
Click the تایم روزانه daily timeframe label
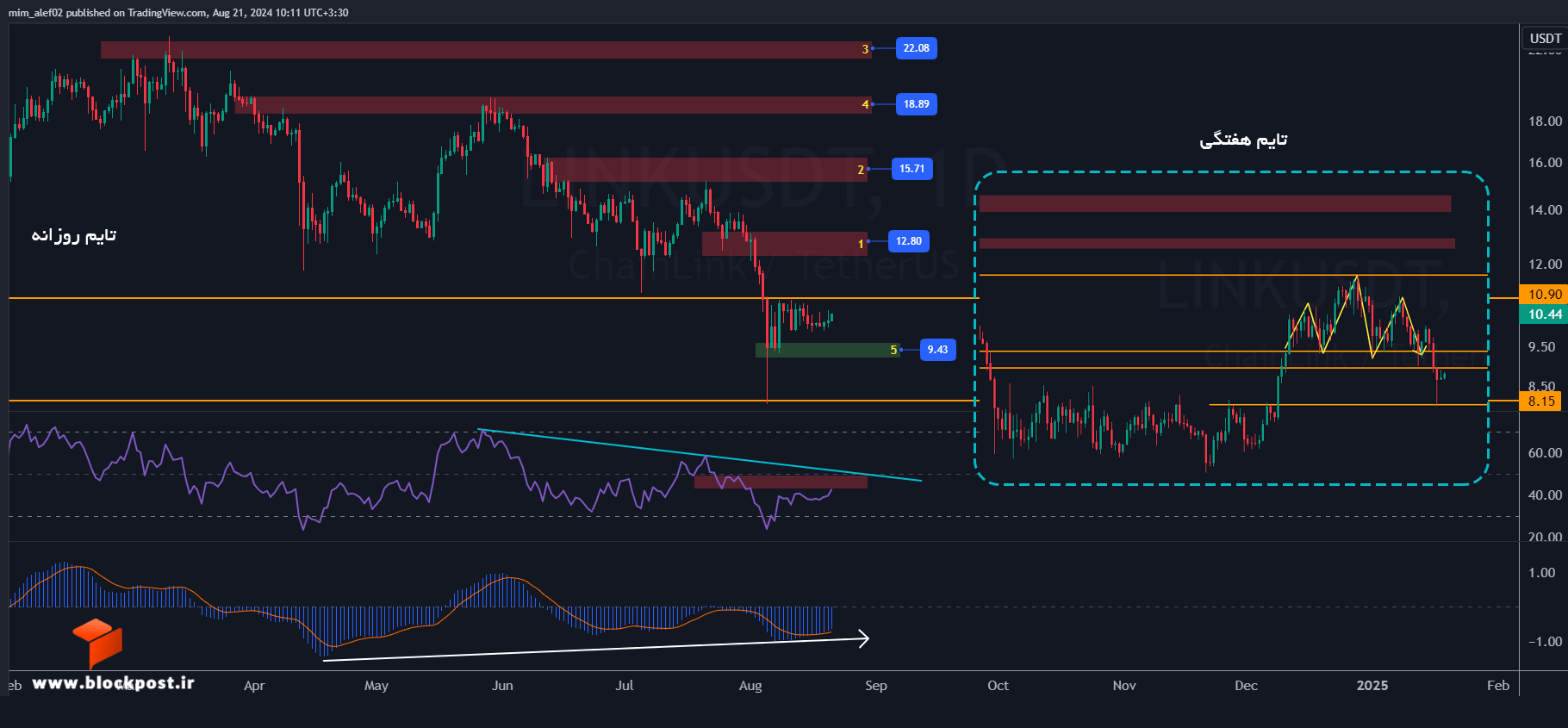tap(74, 235)
